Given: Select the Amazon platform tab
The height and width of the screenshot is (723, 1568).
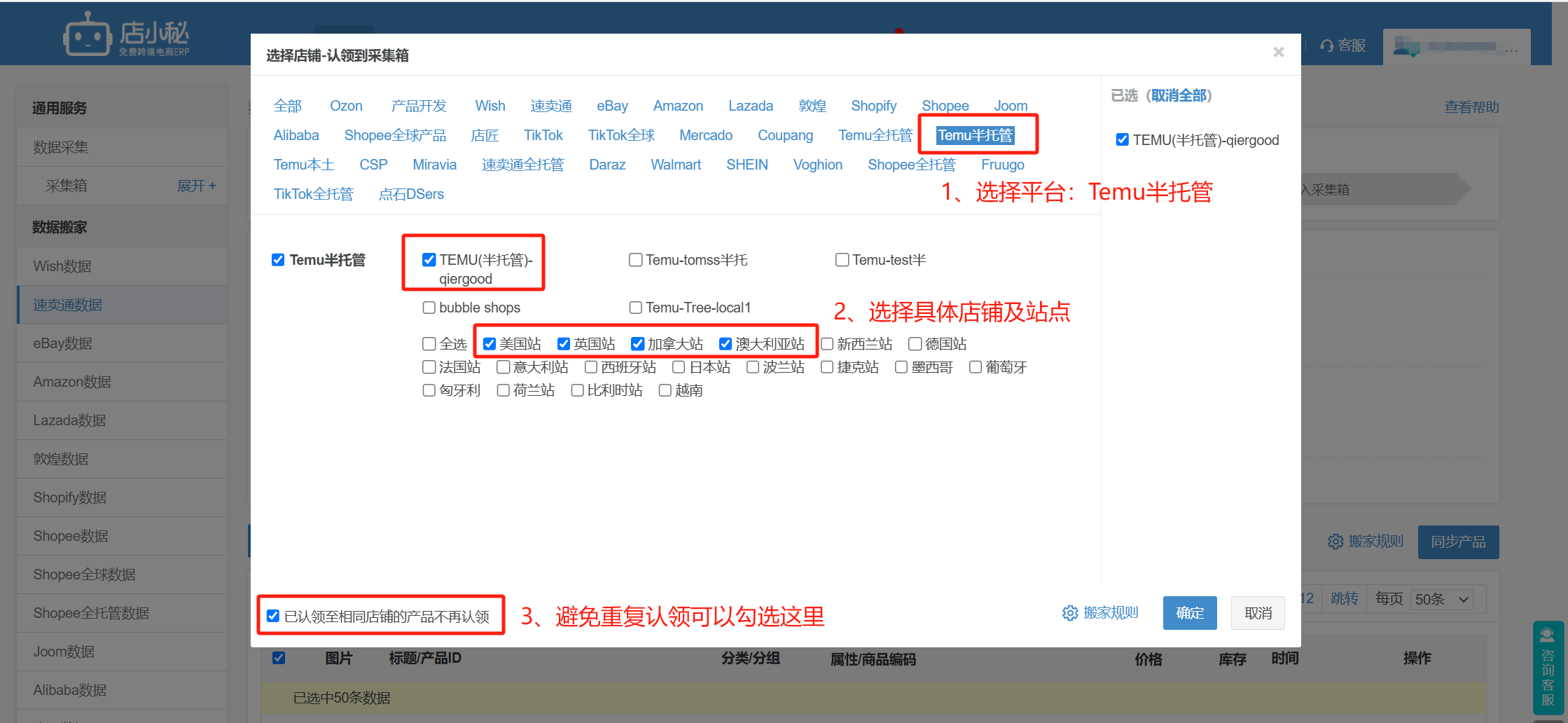Looking at the screenshot, I should tap(678, 106).
